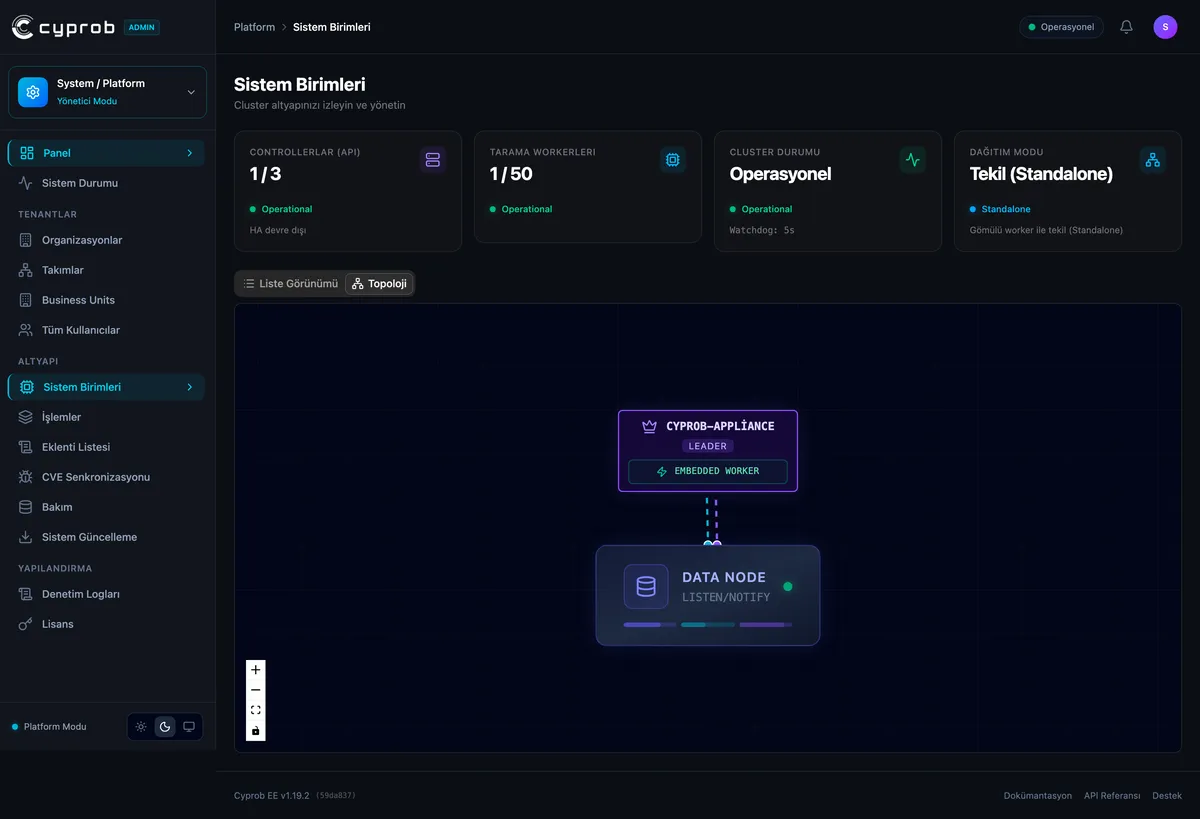Click the LEADER badge
Viewport: 1200px width, 819px height.
click(x=708, y=446)
